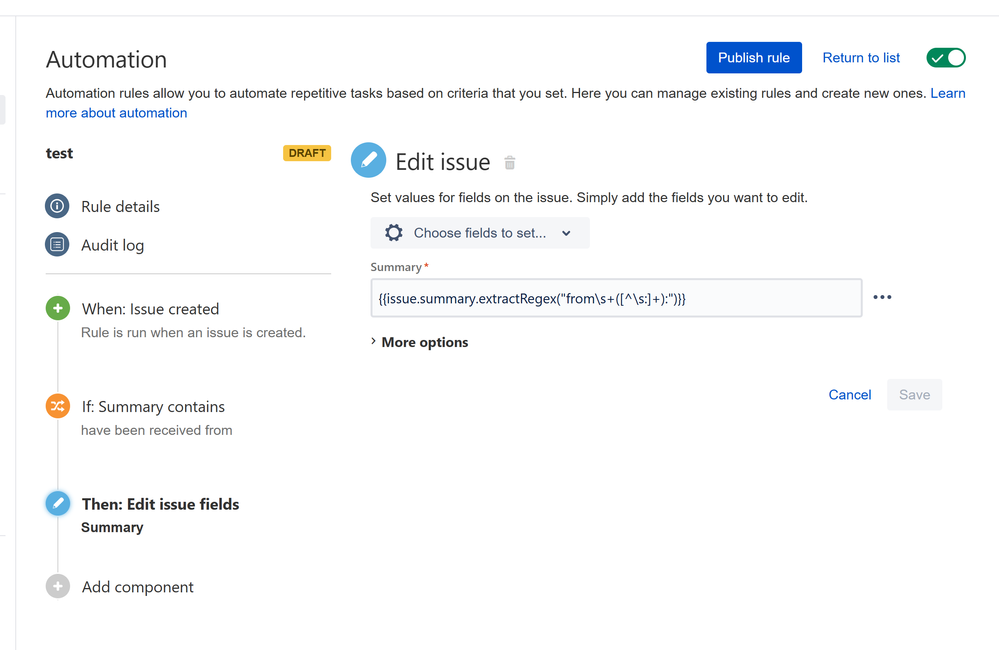Click the gear icon in Choose fields button
Screen dimensions: 999x650
point(394,233)
